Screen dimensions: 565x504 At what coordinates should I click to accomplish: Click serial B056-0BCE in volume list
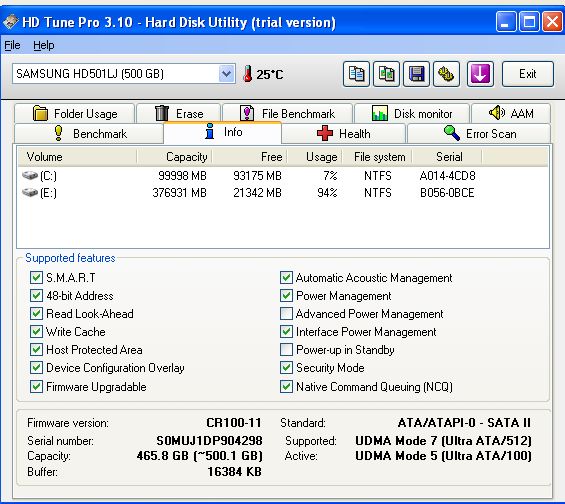447,193
